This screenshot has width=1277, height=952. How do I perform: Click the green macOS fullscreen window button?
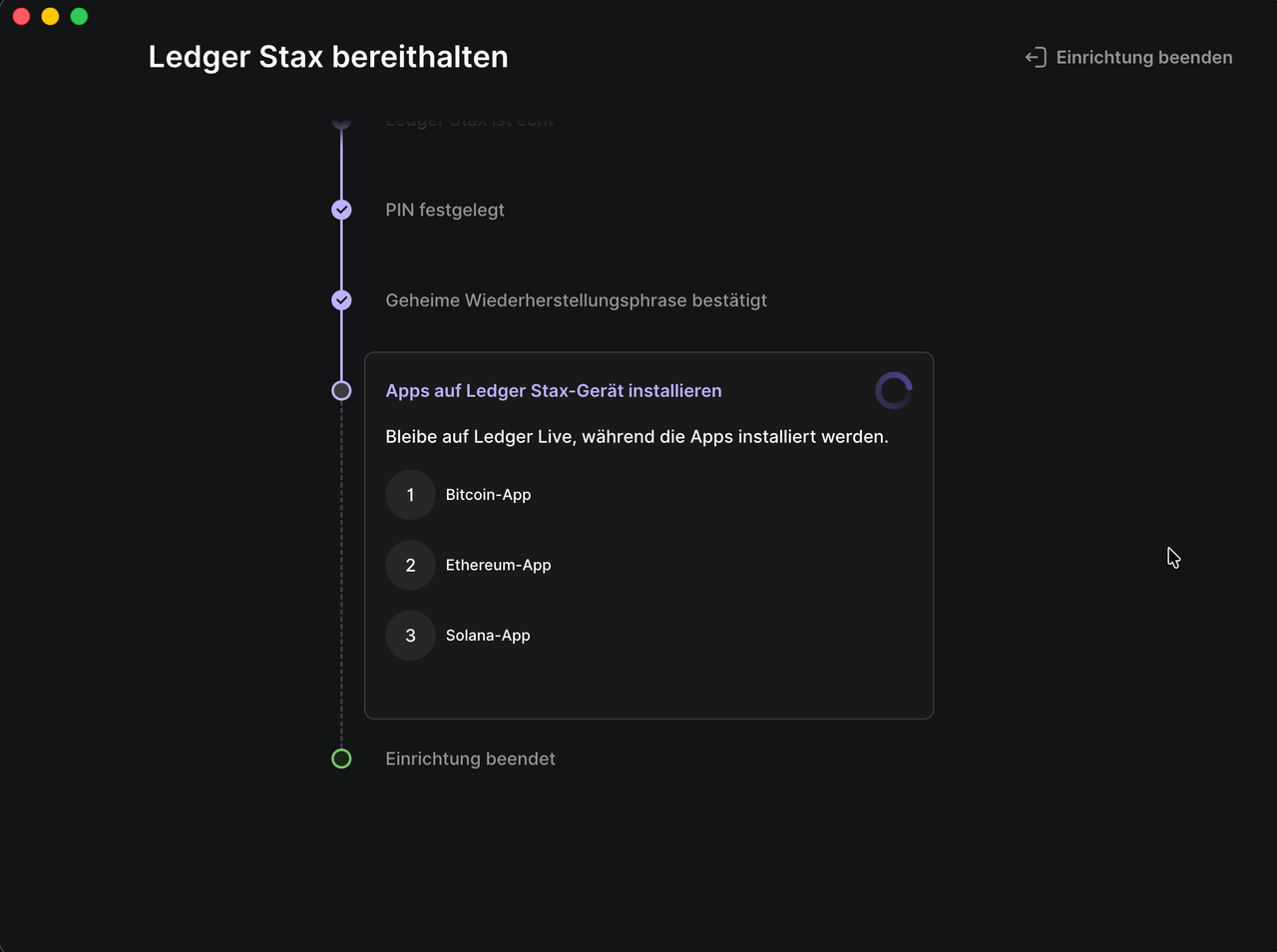coord(79,16)
